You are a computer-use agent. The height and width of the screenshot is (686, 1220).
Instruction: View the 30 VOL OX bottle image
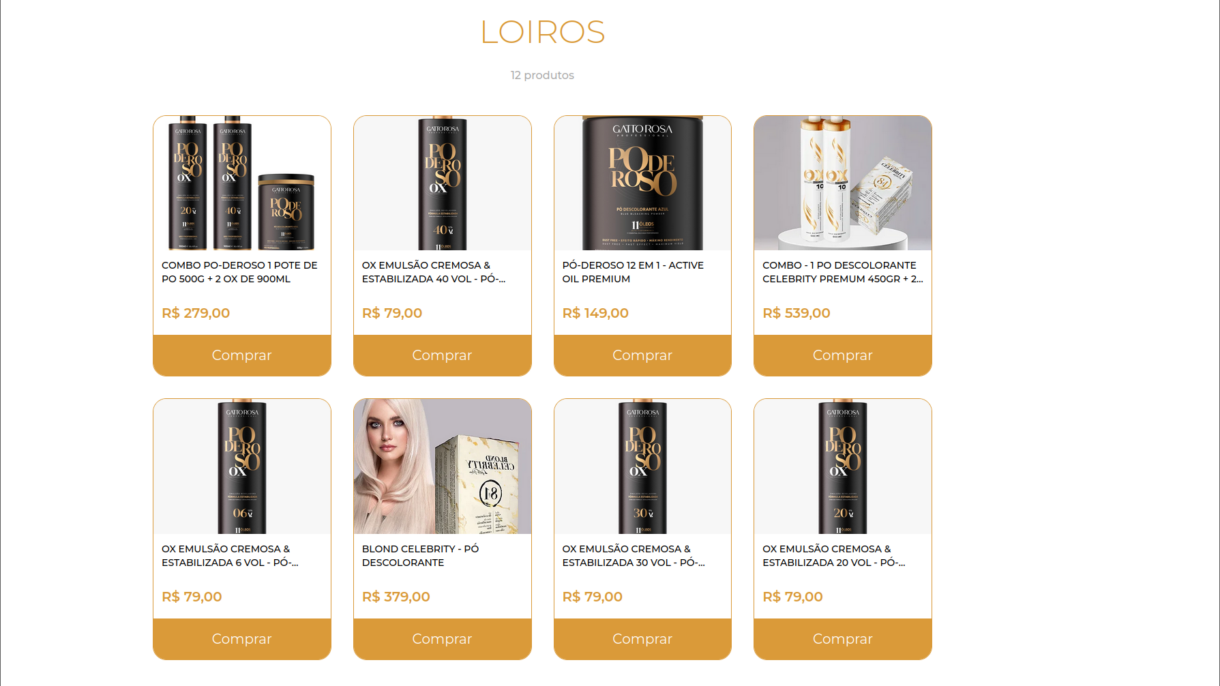[x=642, y=467]
